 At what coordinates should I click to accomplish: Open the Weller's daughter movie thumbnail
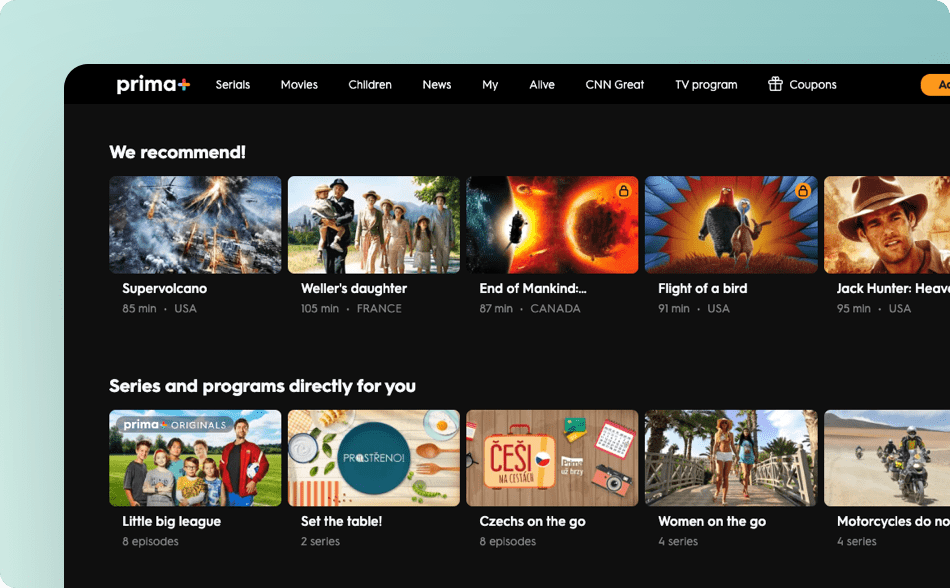click(374, 225)
